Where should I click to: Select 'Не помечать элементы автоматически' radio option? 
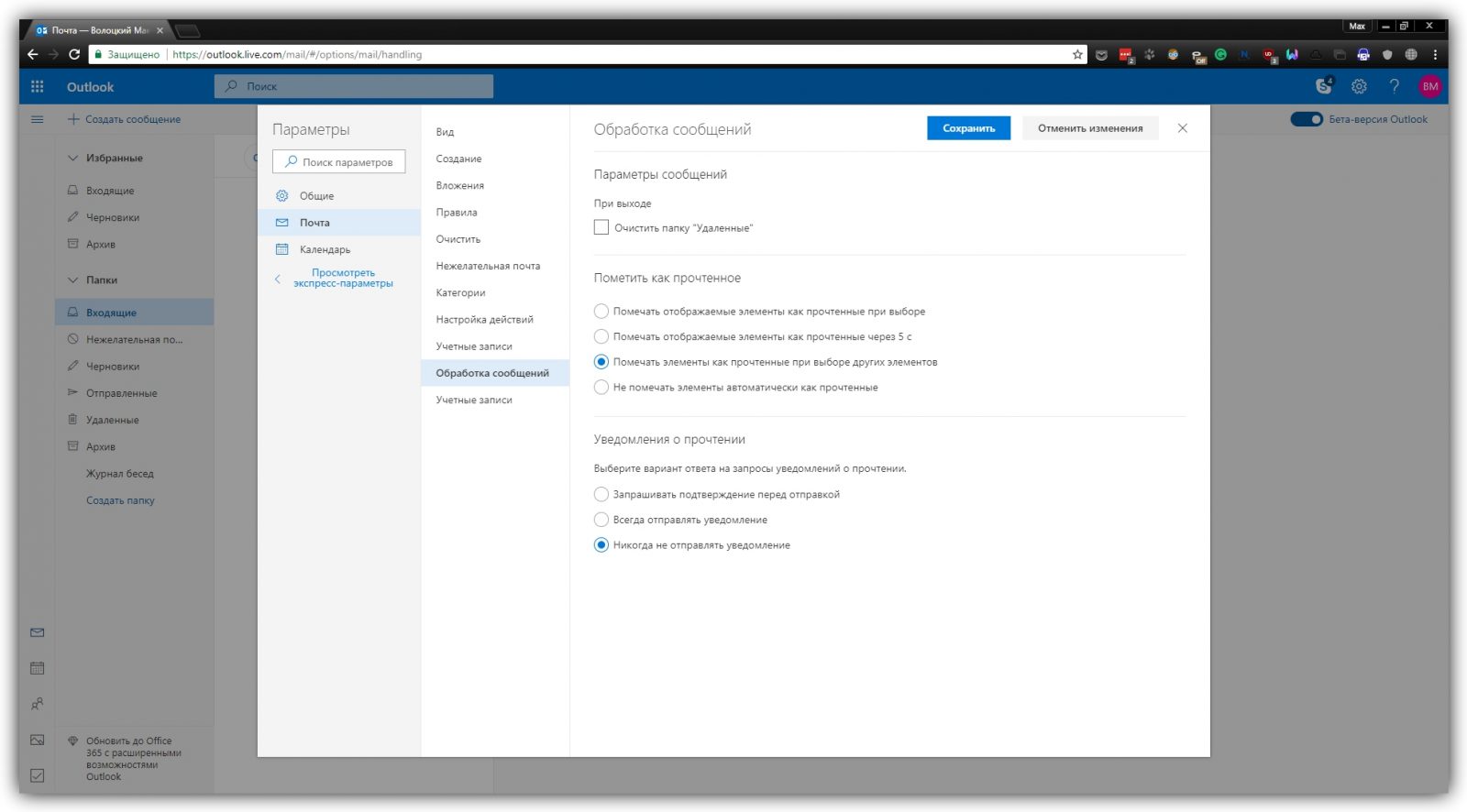point(601,388)
